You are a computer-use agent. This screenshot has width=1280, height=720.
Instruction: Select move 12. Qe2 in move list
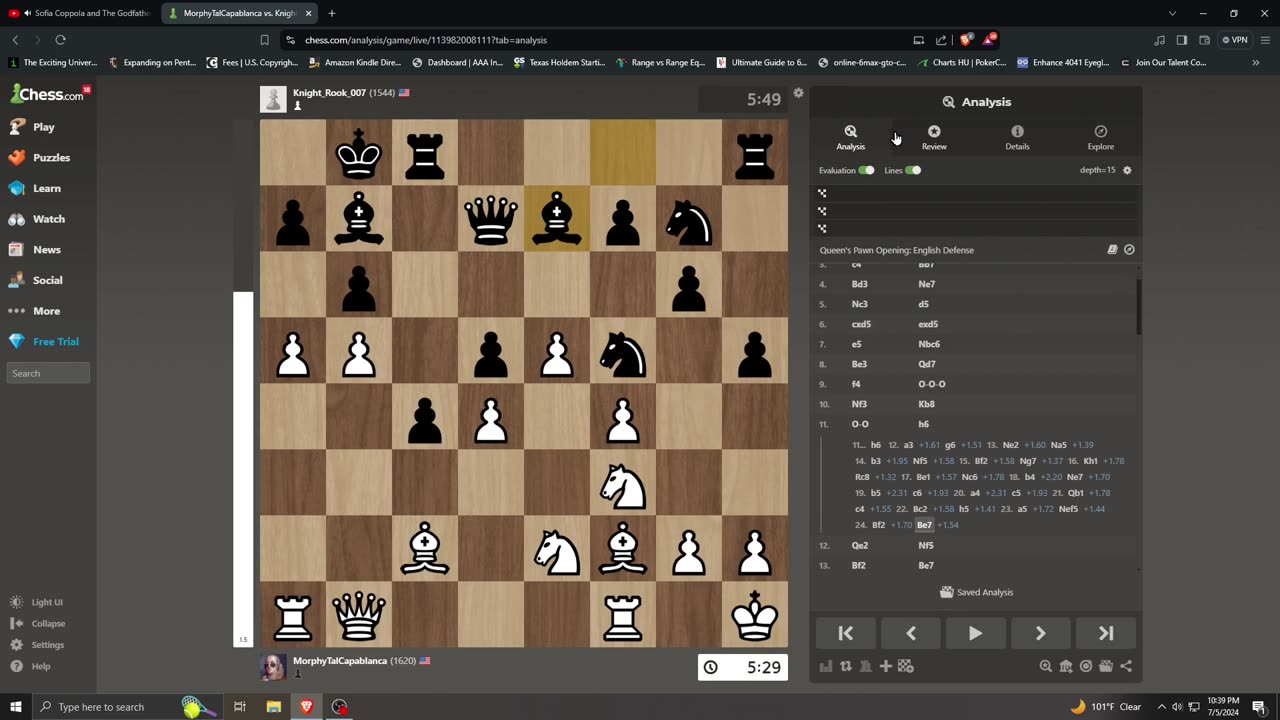860,545
